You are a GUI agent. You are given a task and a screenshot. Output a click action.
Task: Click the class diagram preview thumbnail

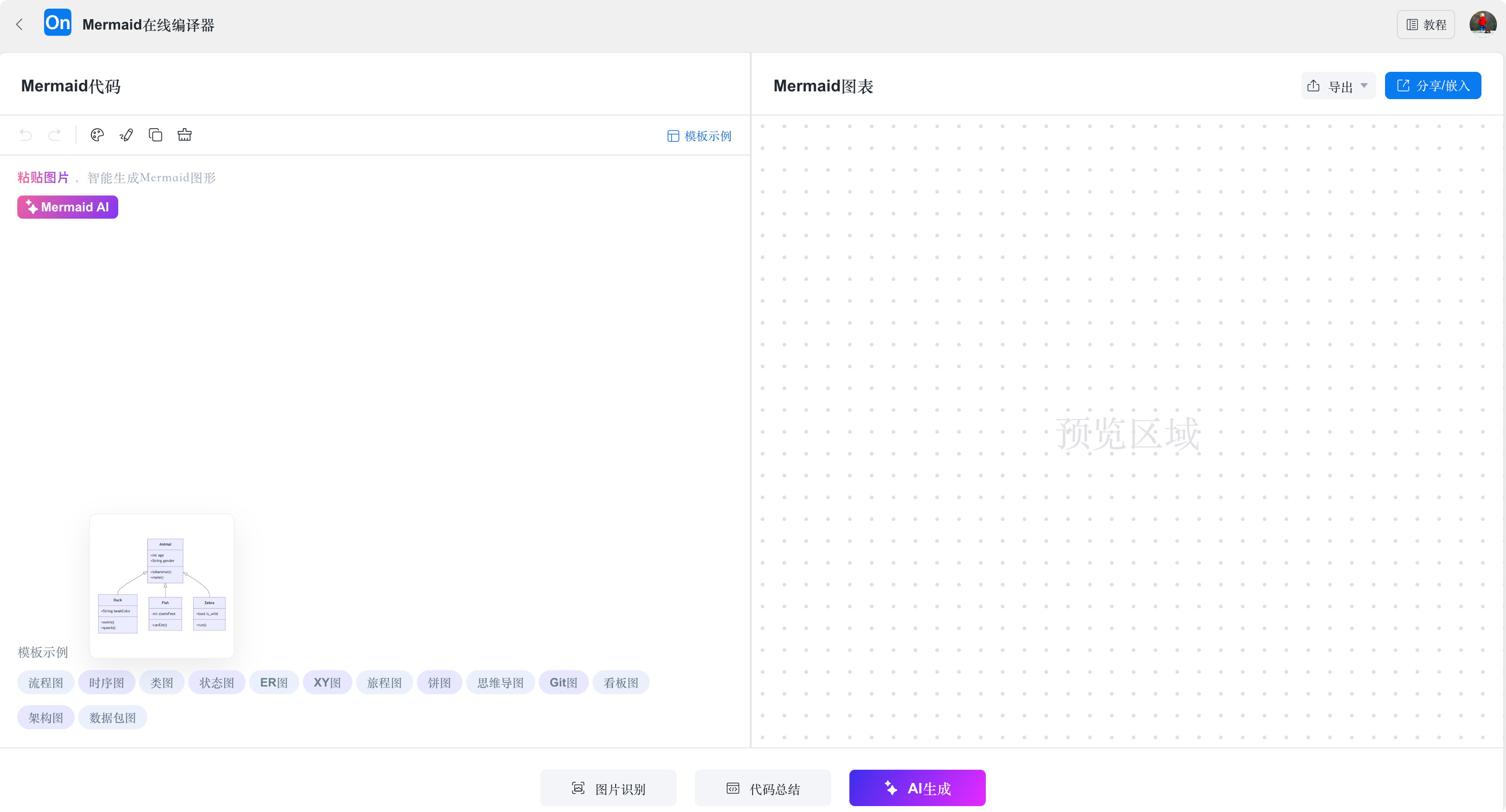click(161, 586)
